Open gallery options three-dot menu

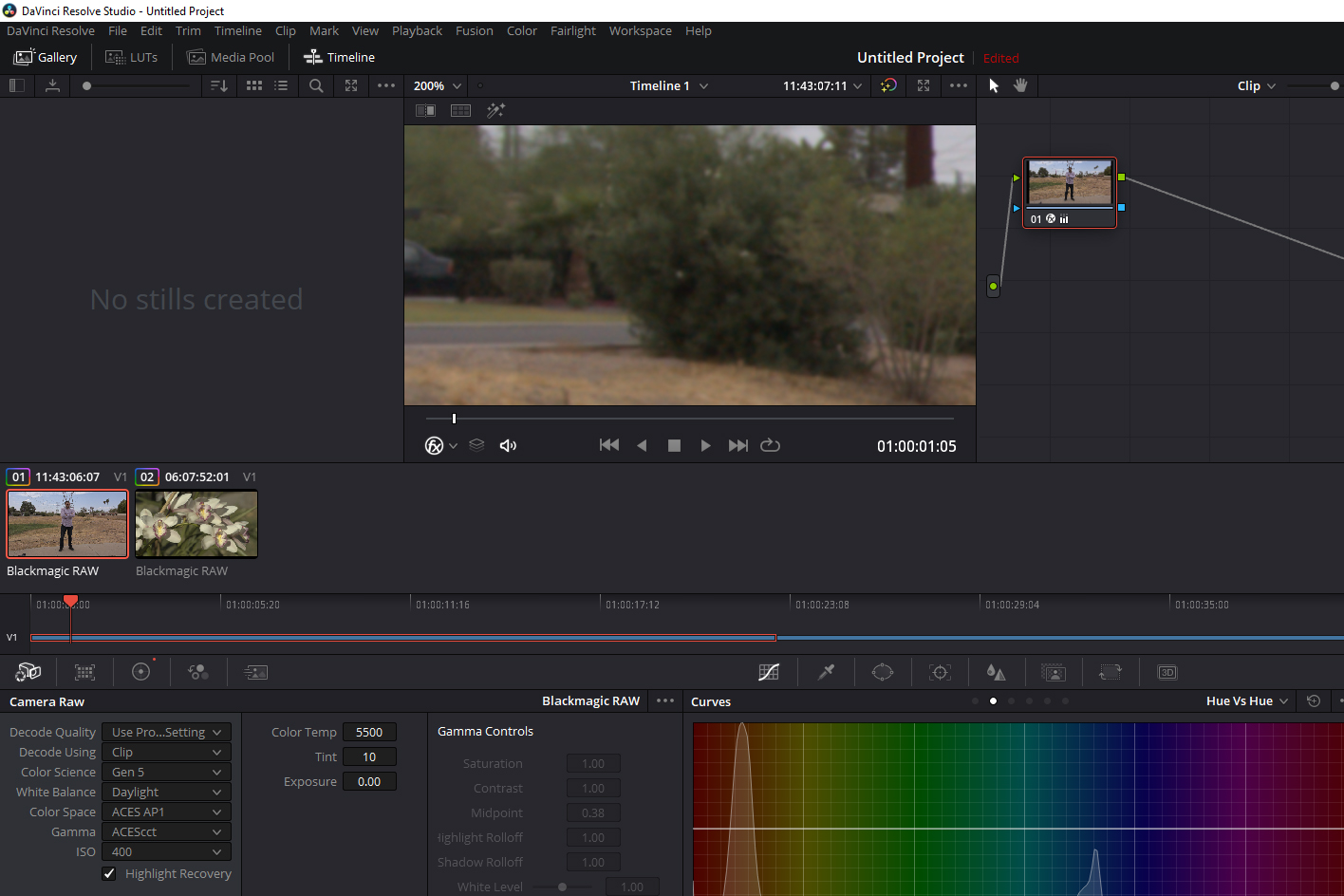386,85
